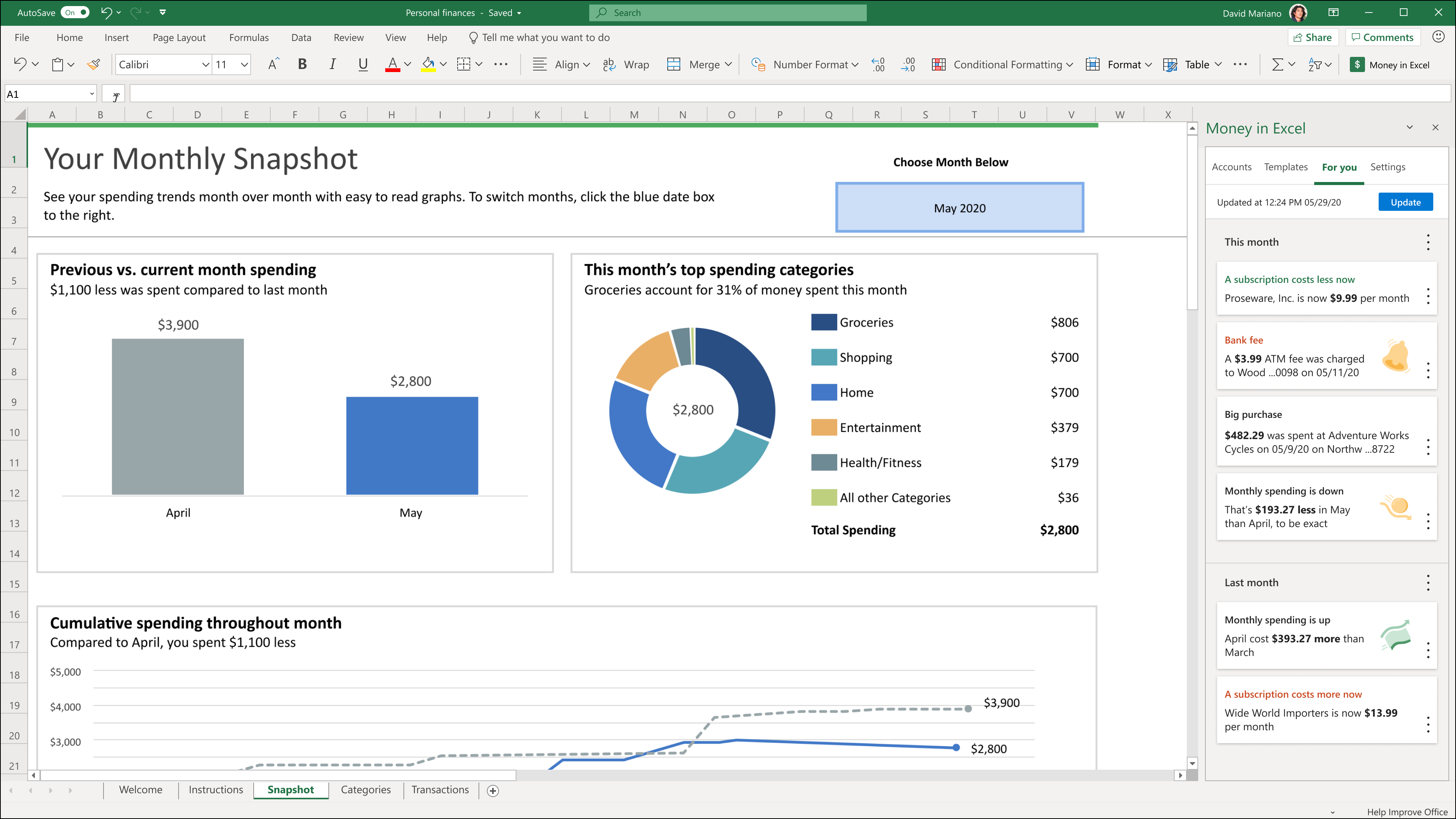Click the Merge cells icon
This screenshot has height=819, width=1456.
click(x=676, y=64)
